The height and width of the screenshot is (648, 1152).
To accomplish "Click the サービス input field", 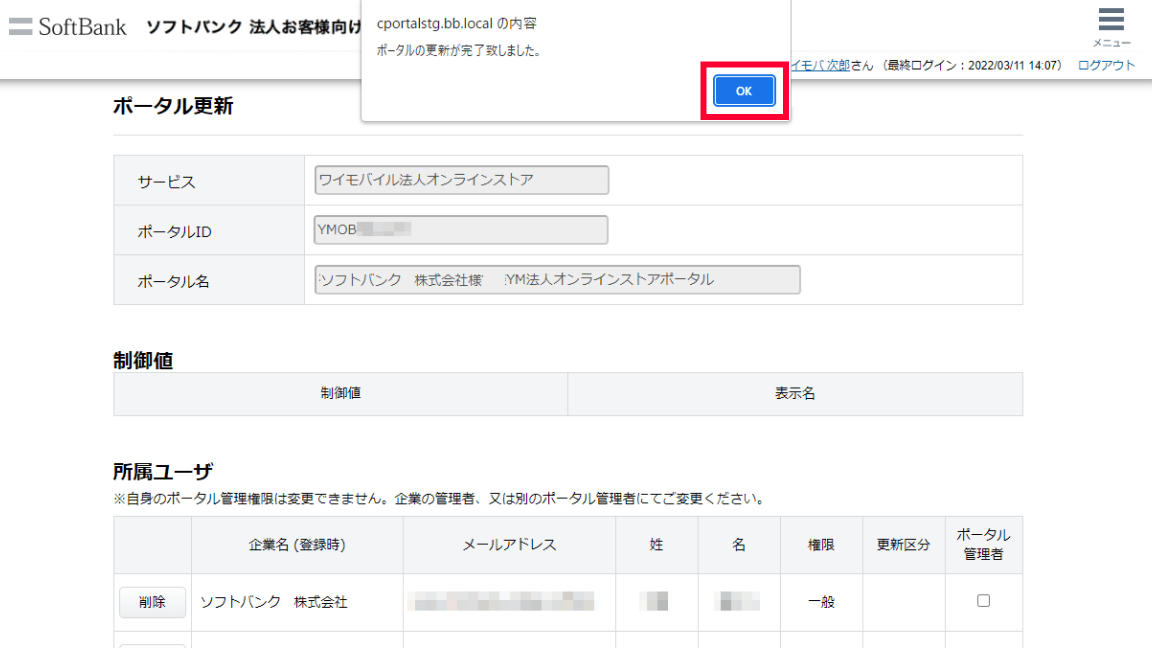I will [461, 180].
